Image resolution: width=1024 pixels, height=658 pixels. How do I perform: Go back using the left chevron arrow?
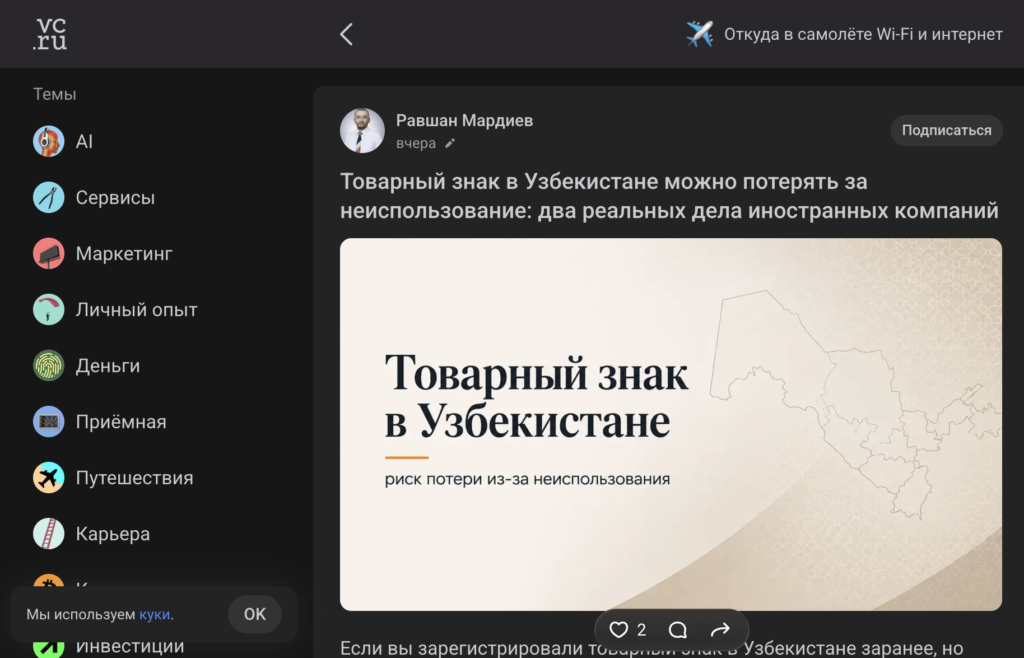pos(346,34)
